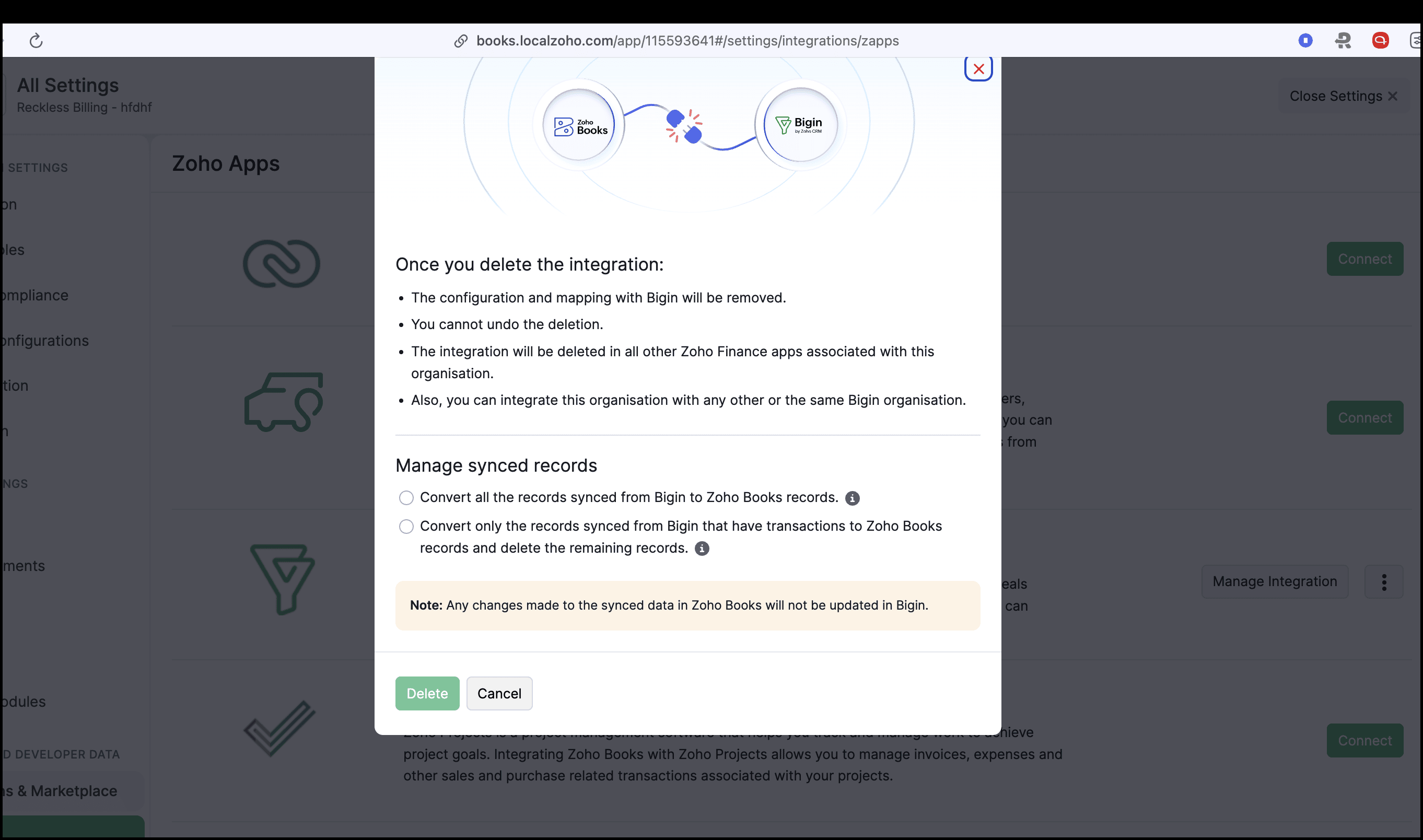1423x840 pixels.
Task: Click the Bigin funnel icon in the apps list
Action: (x=283, y=580)
